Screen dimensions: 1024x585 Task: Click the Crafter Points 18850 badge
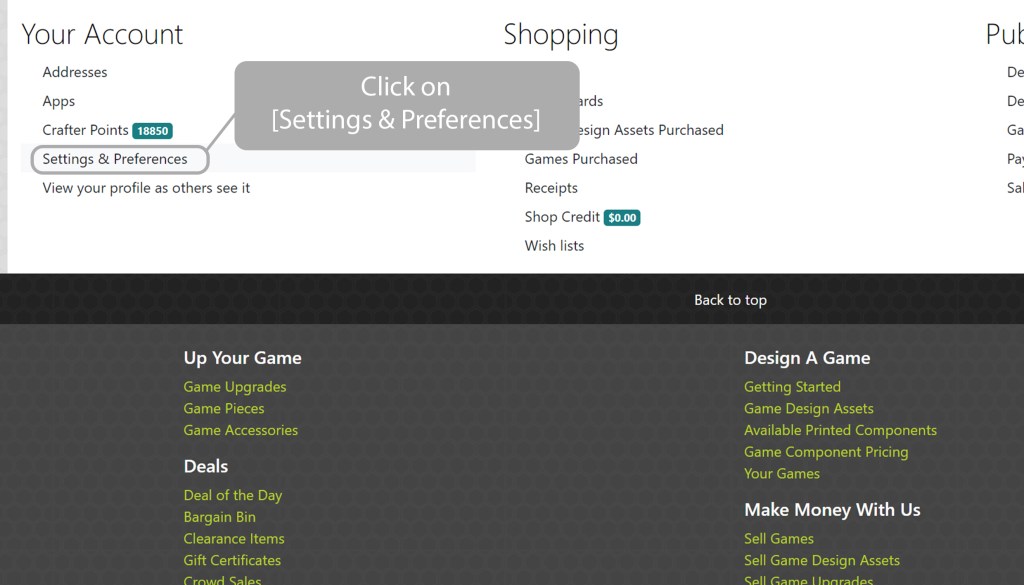pos(152,131)
